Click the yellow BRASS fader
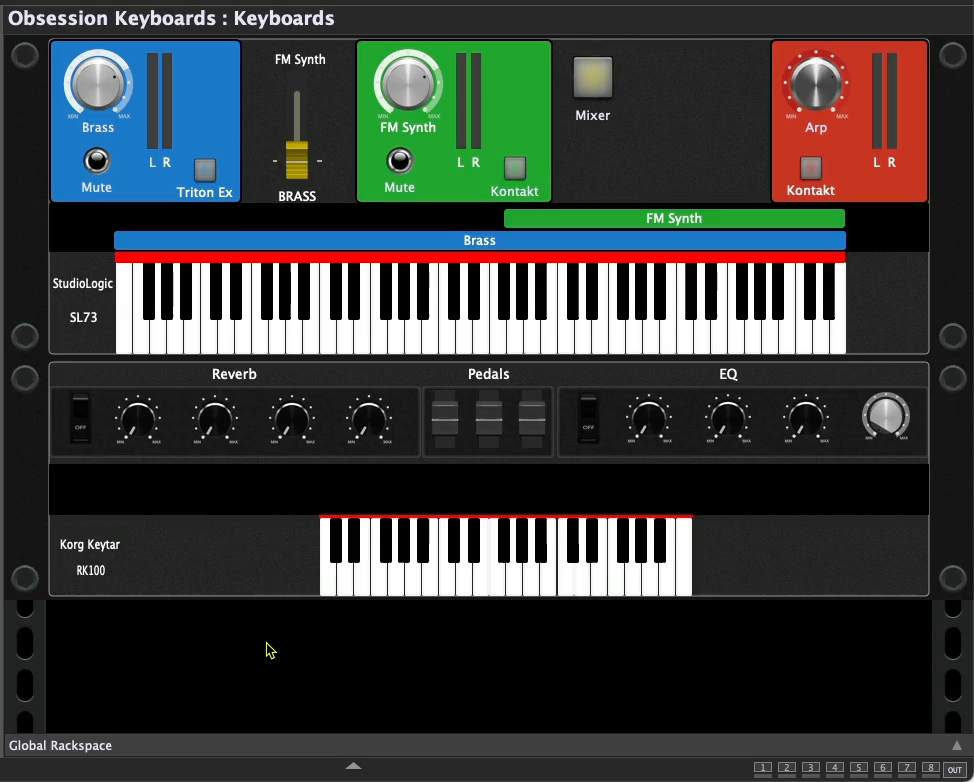974x782 pixels. (x=297, y=160)
